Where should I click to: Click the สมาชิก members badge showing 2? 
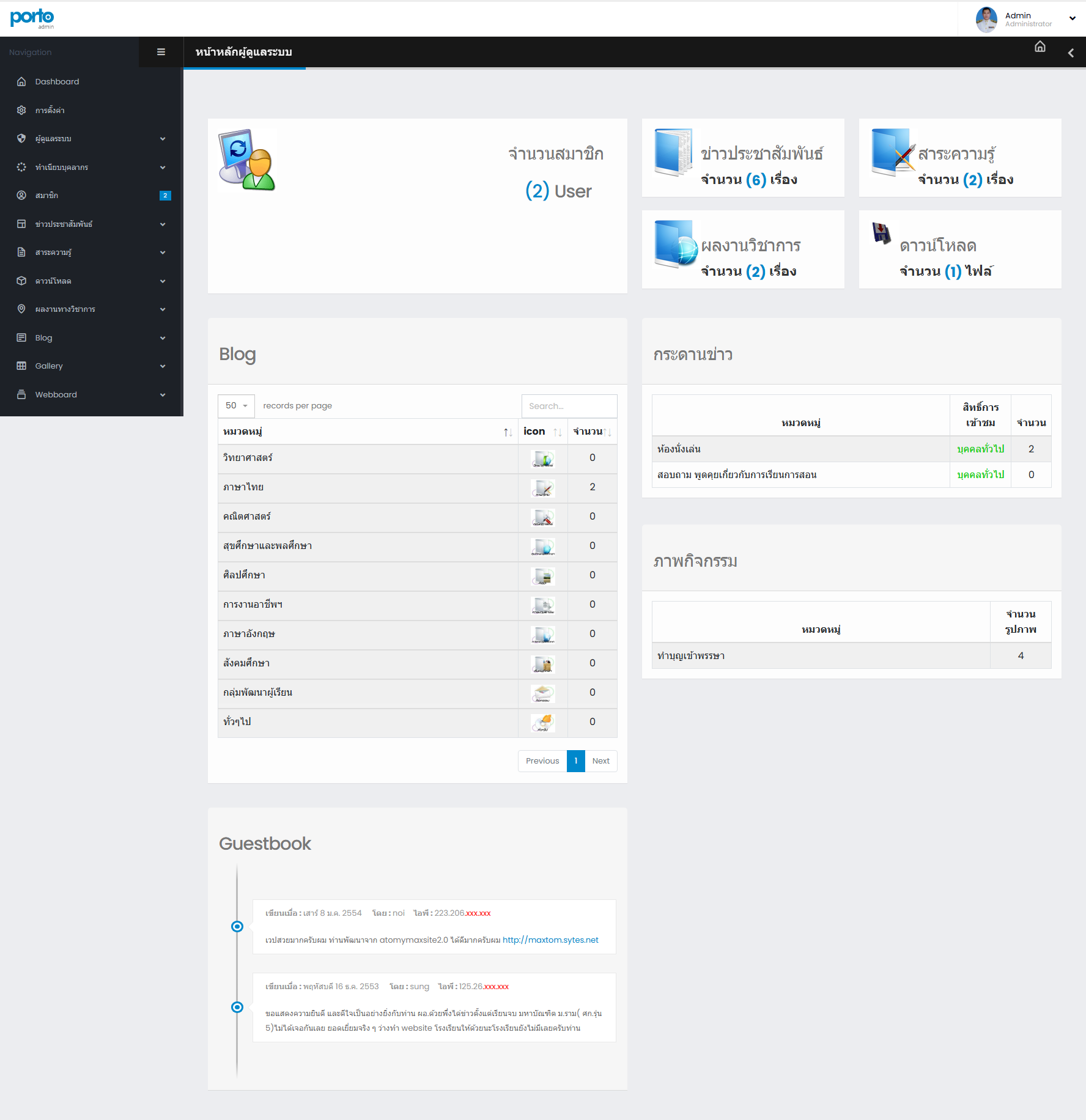click(165, 196)
